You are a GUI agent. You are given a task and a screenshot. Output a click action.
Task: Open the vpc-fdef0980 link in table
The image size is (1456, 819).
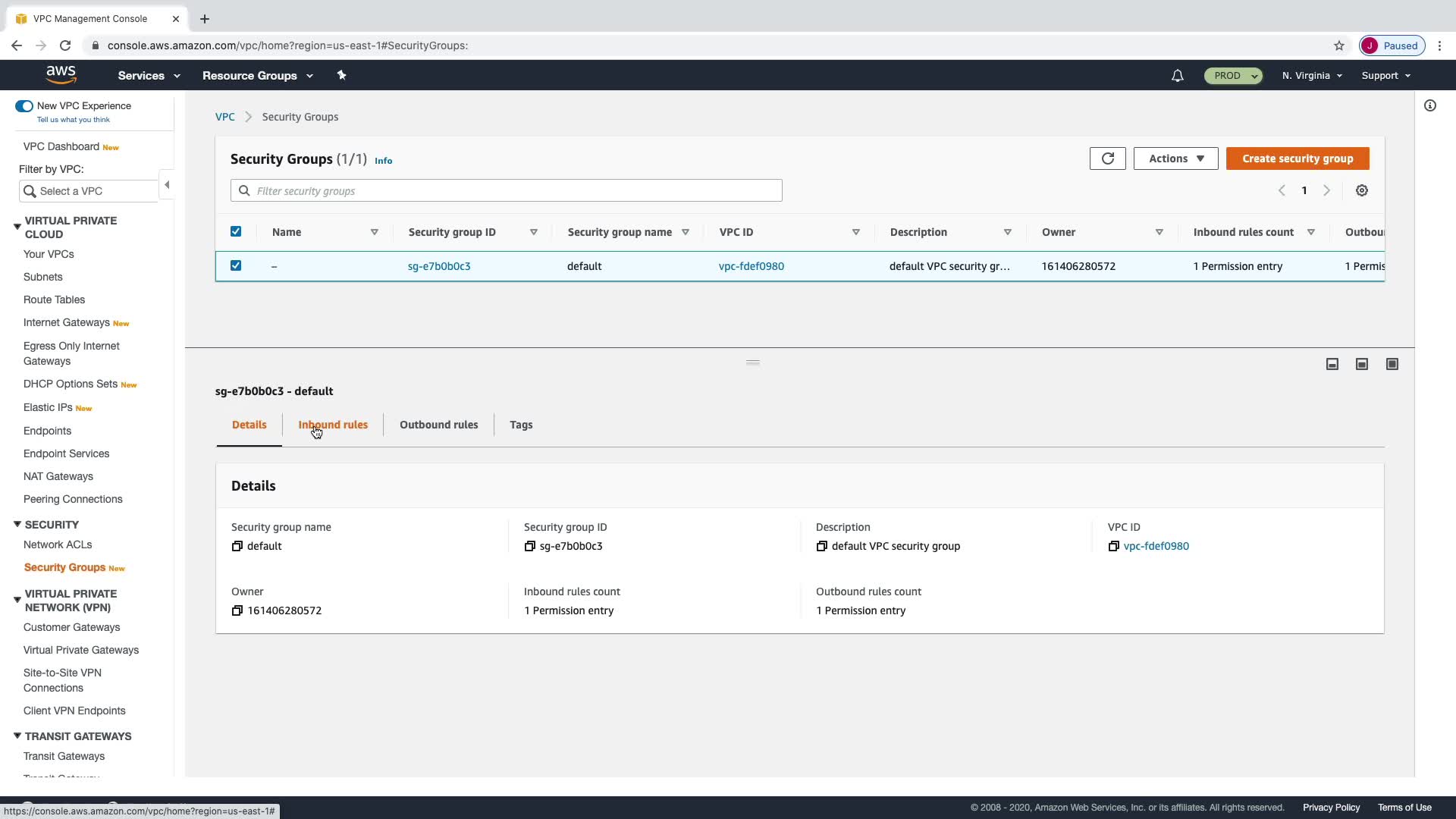(x=751, y=266)
